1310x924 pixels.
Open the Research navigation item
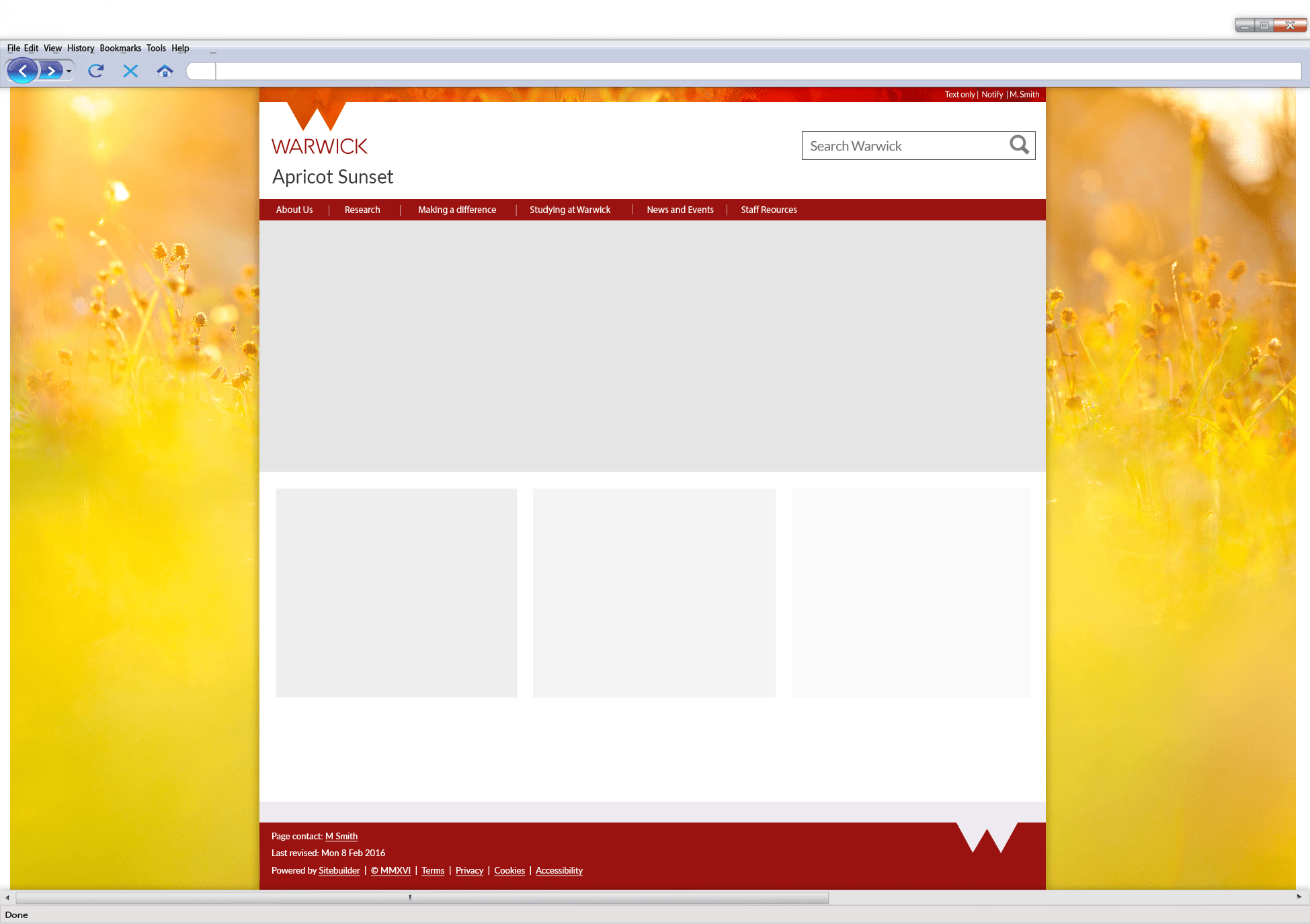tap(362, 210)
